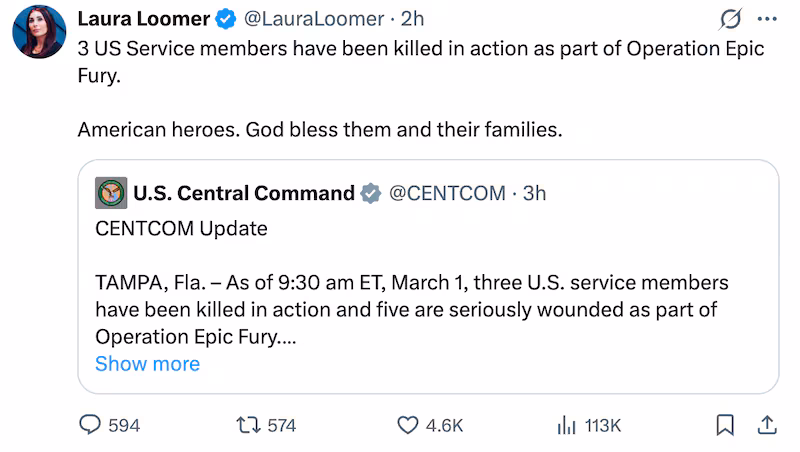Click the U.S. Central Command name
Image resolution: width=800 pixels, height=452 pixels.
pos(244,193)
